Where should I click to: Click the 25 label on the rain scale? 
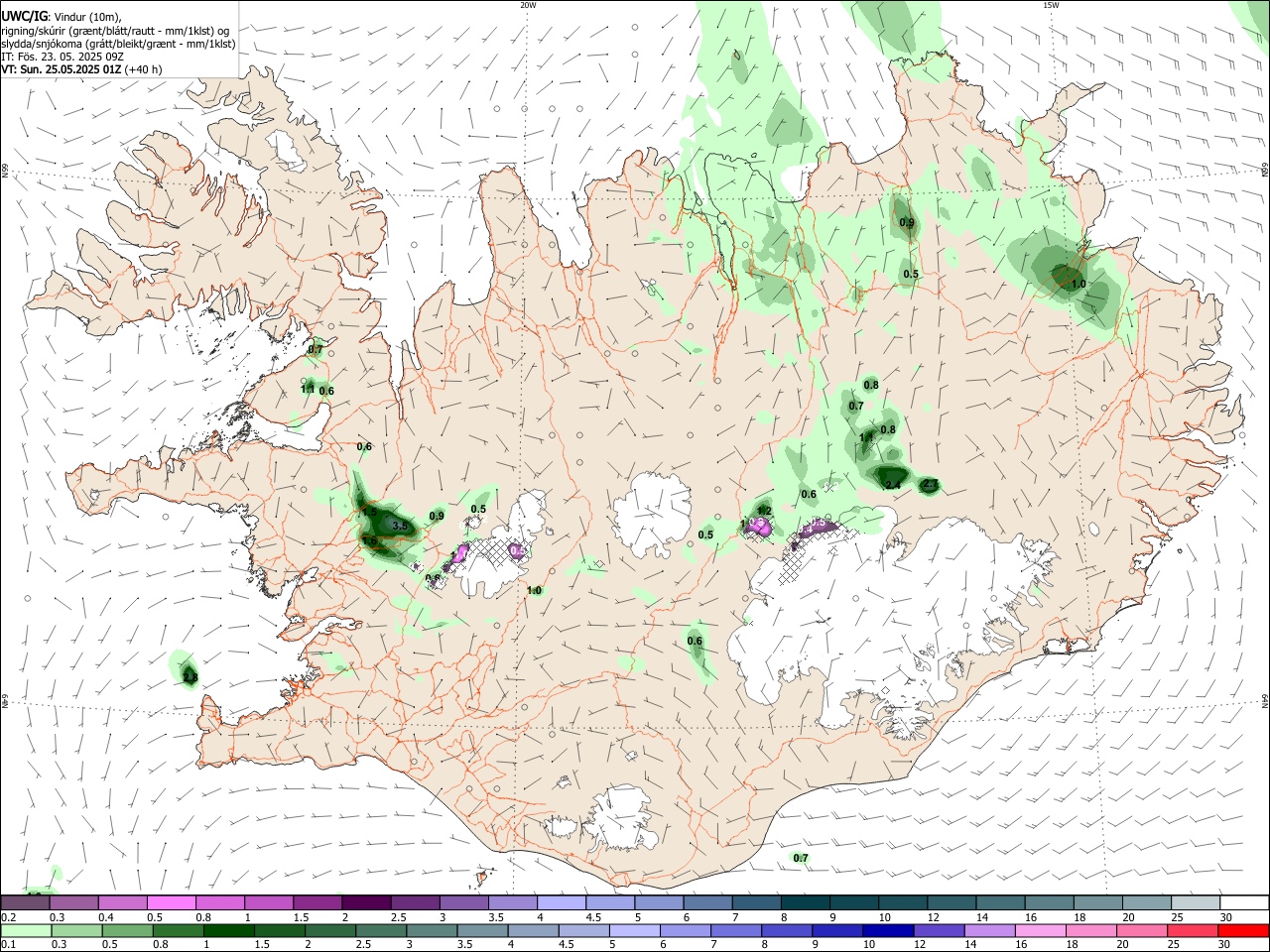click(x=1176, y=945)
